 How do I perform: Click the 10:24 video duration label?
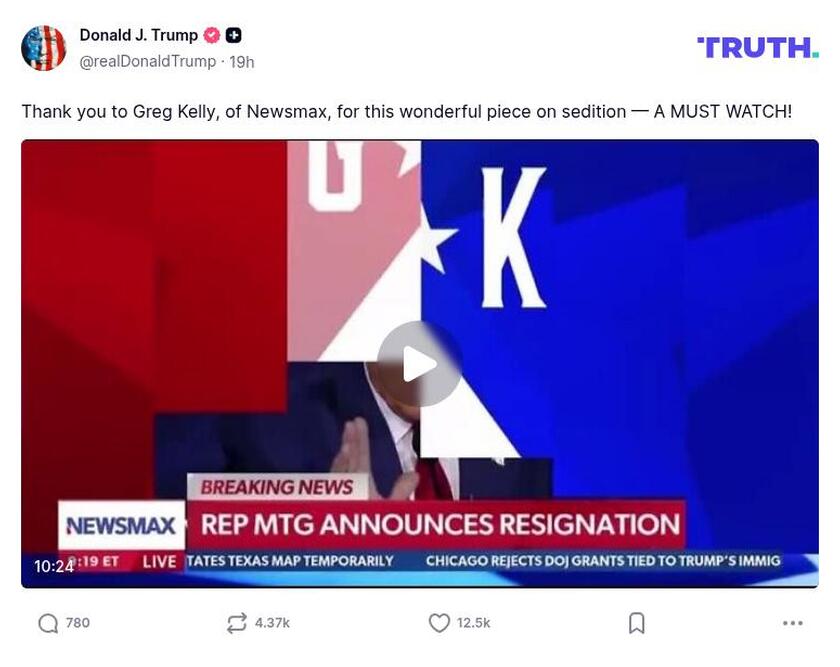[54, 566]
